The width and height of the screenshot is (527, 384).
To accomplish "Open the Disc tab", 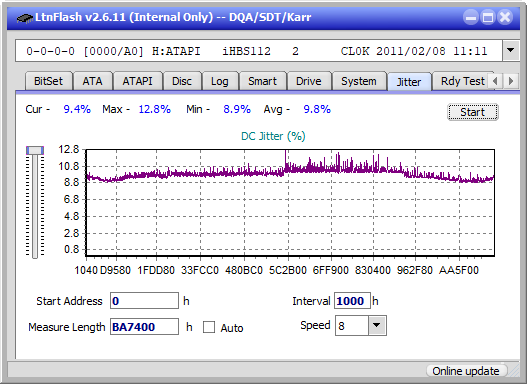I will tap(182, 81).
